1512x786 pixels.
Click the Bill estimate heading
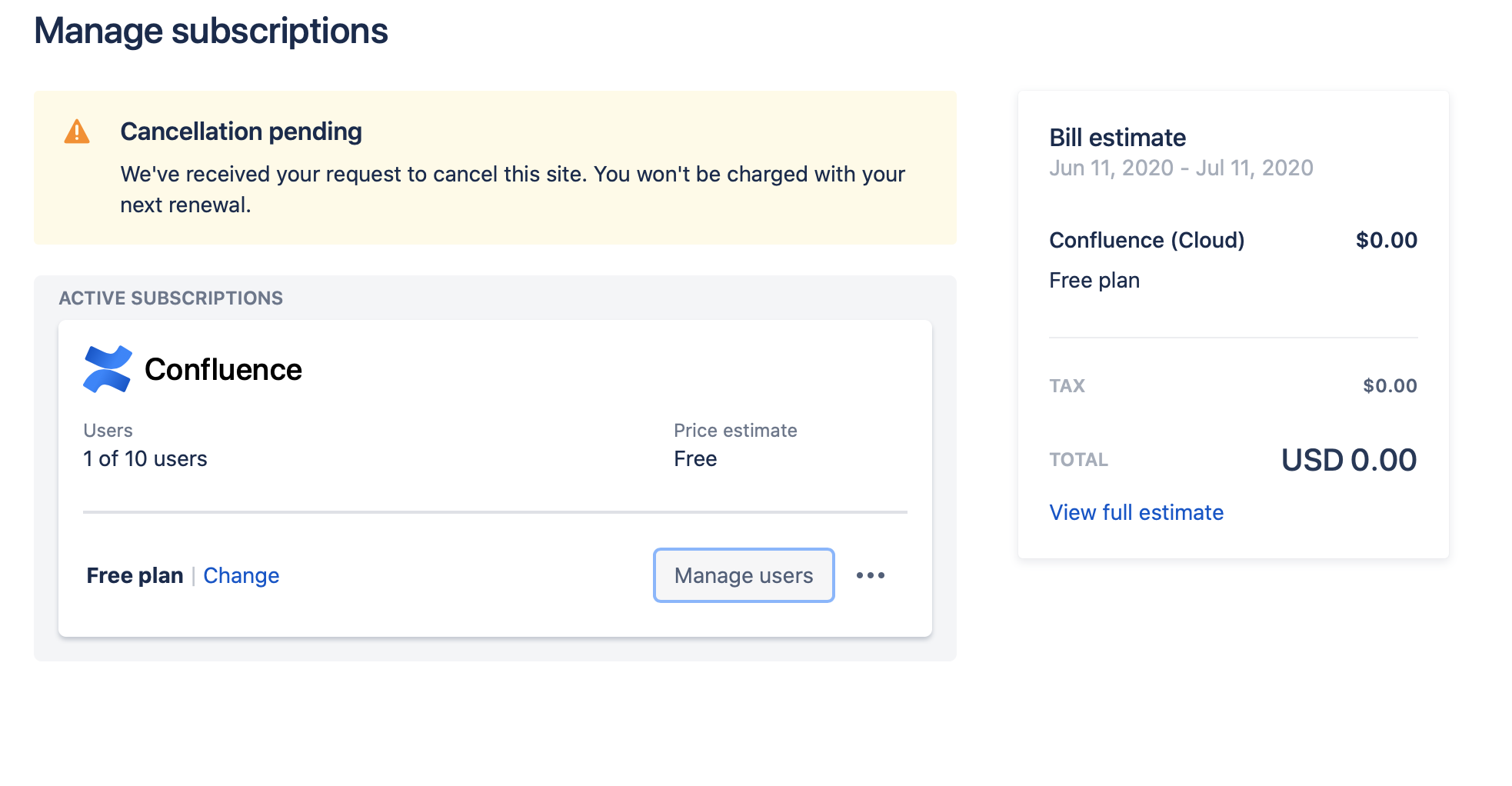tap(1117, 137)
